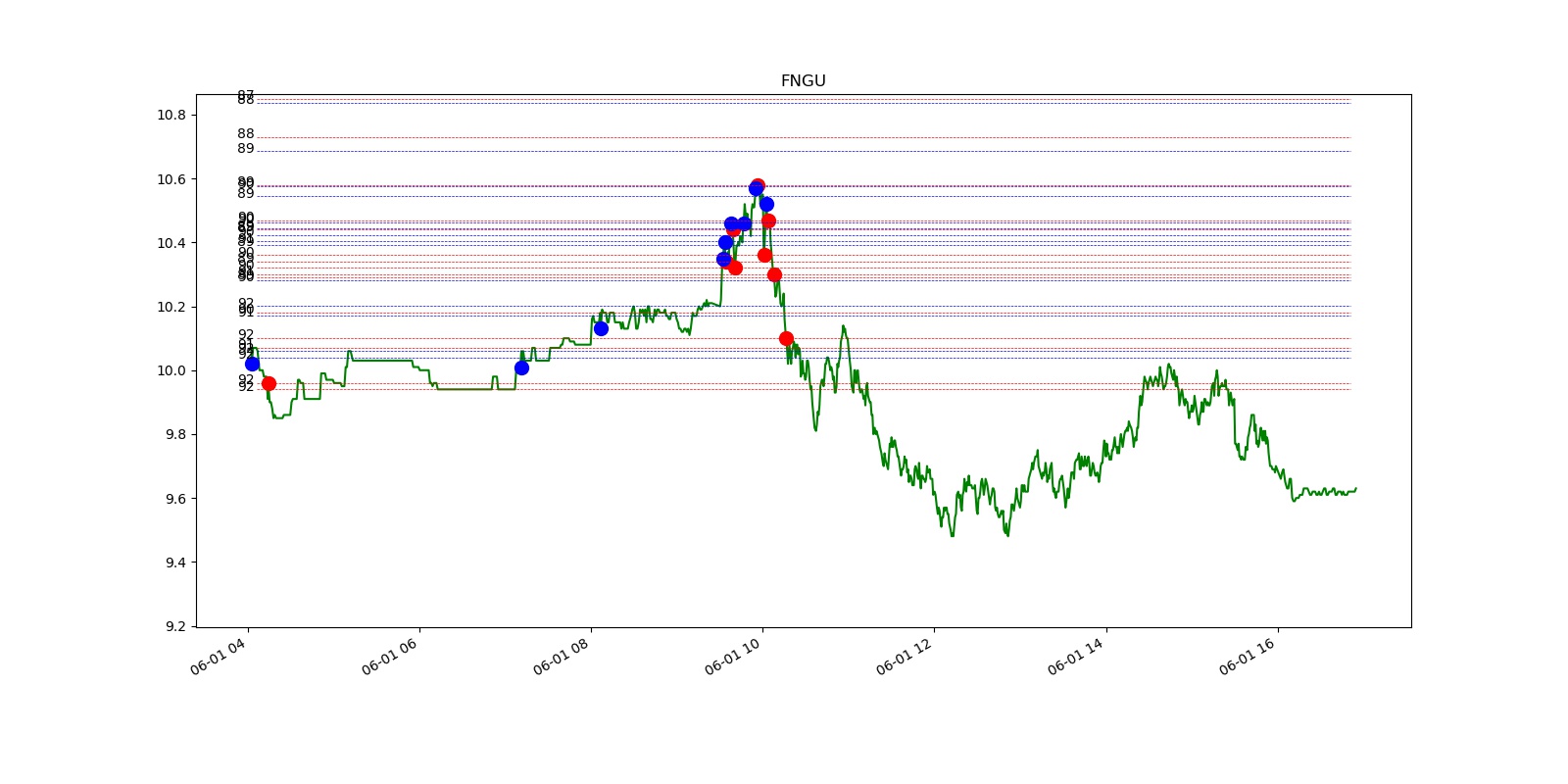Image resolution: width=1568 pixels, height=784 pixels.
Task: Click the 10.4 y-axis tick label
Action: pos(171,243)
